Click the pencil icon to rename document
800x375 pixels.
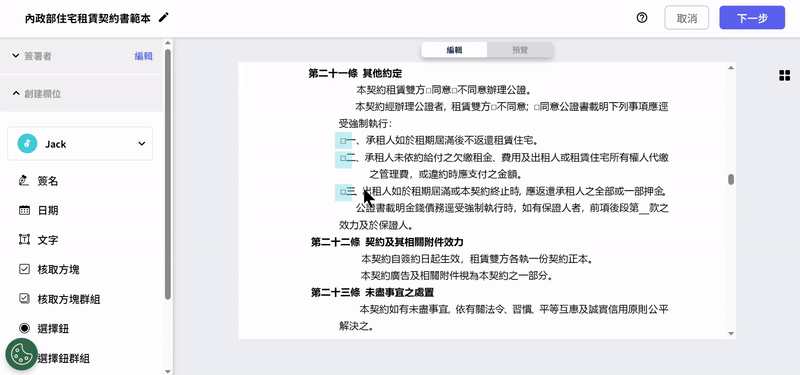pos(163,18)
